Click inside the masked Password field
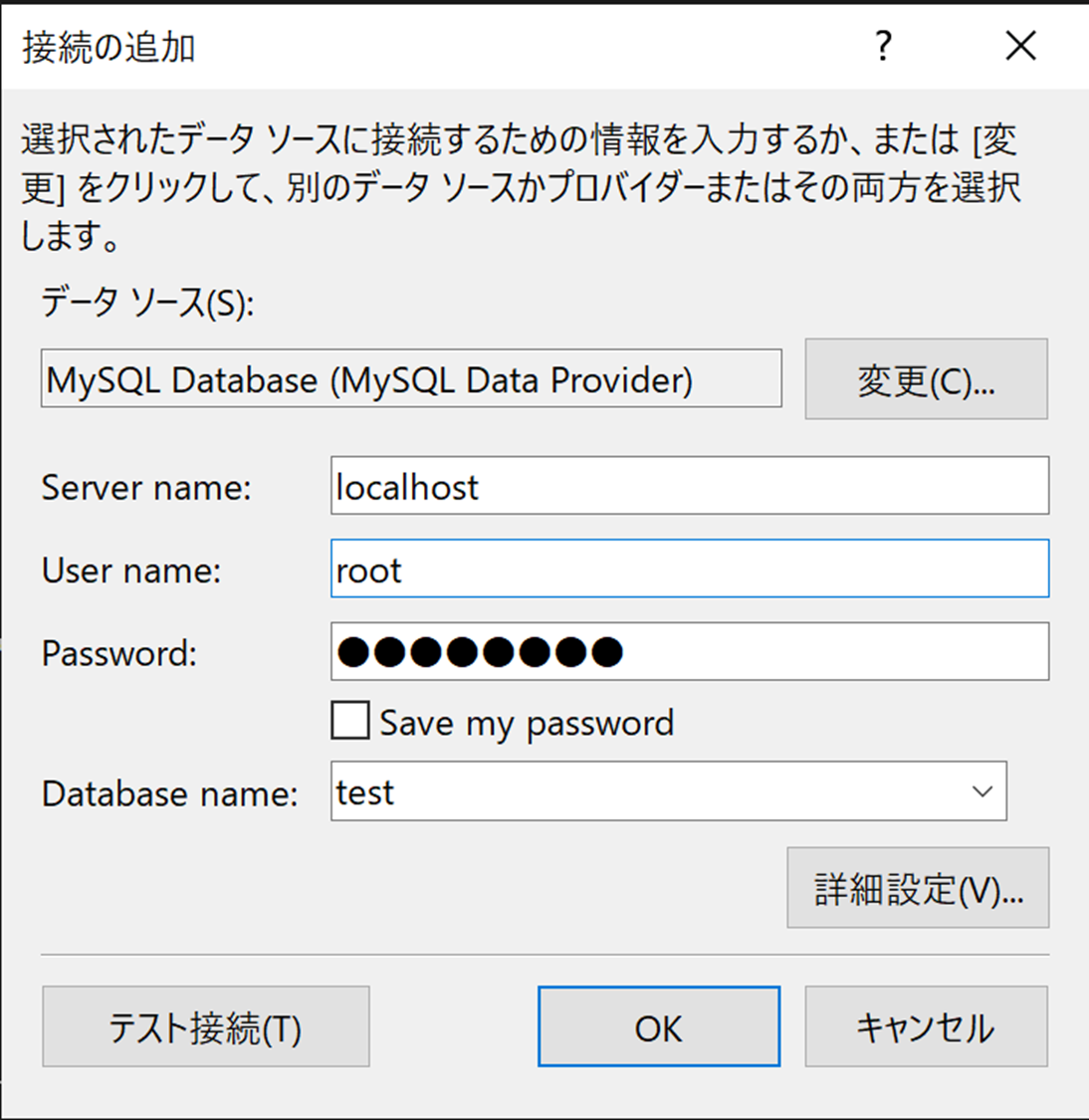 tap(690, 651)
